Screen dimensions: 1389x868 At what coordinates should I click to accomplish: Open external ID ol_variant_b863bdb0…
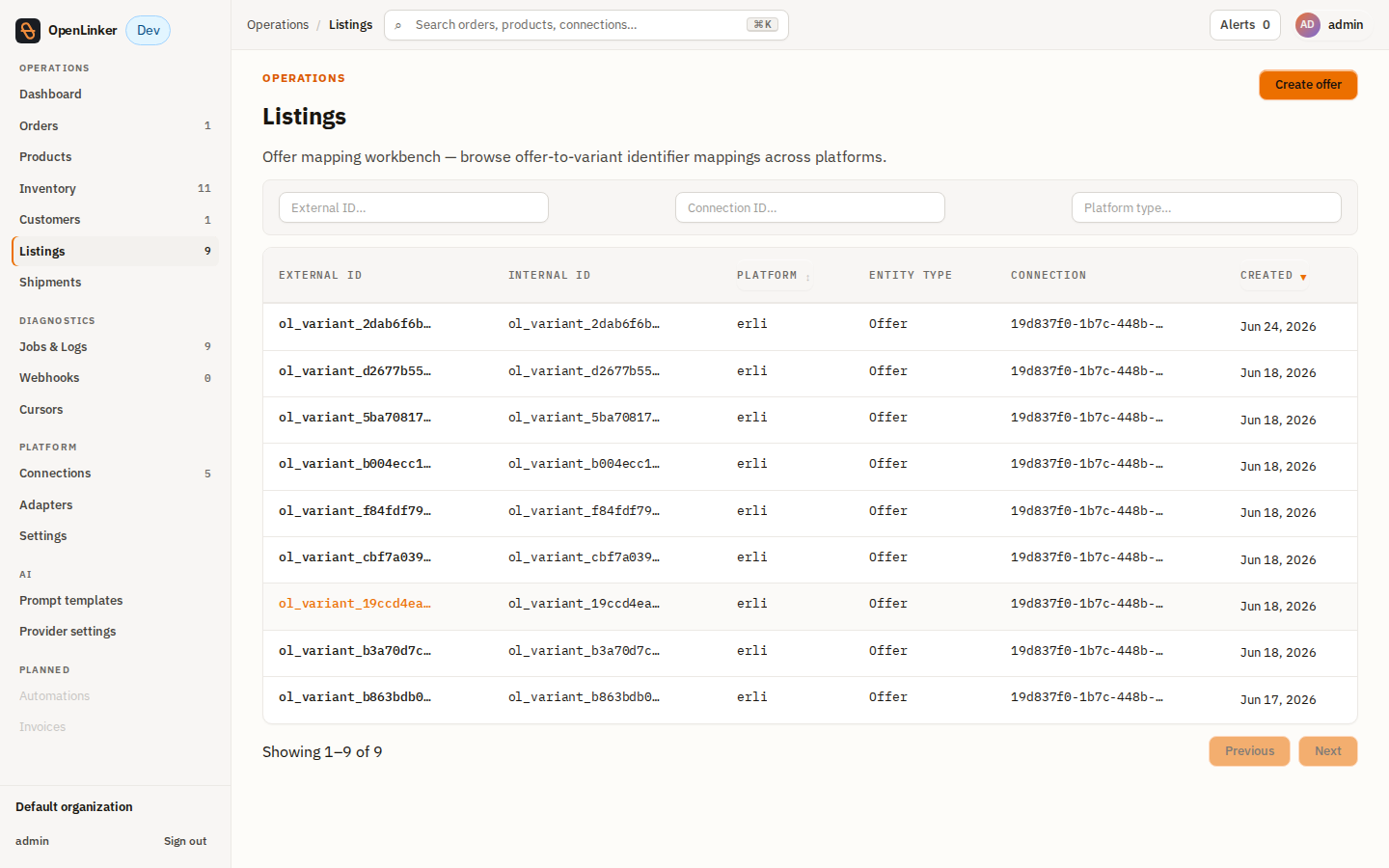pos(355,697)
